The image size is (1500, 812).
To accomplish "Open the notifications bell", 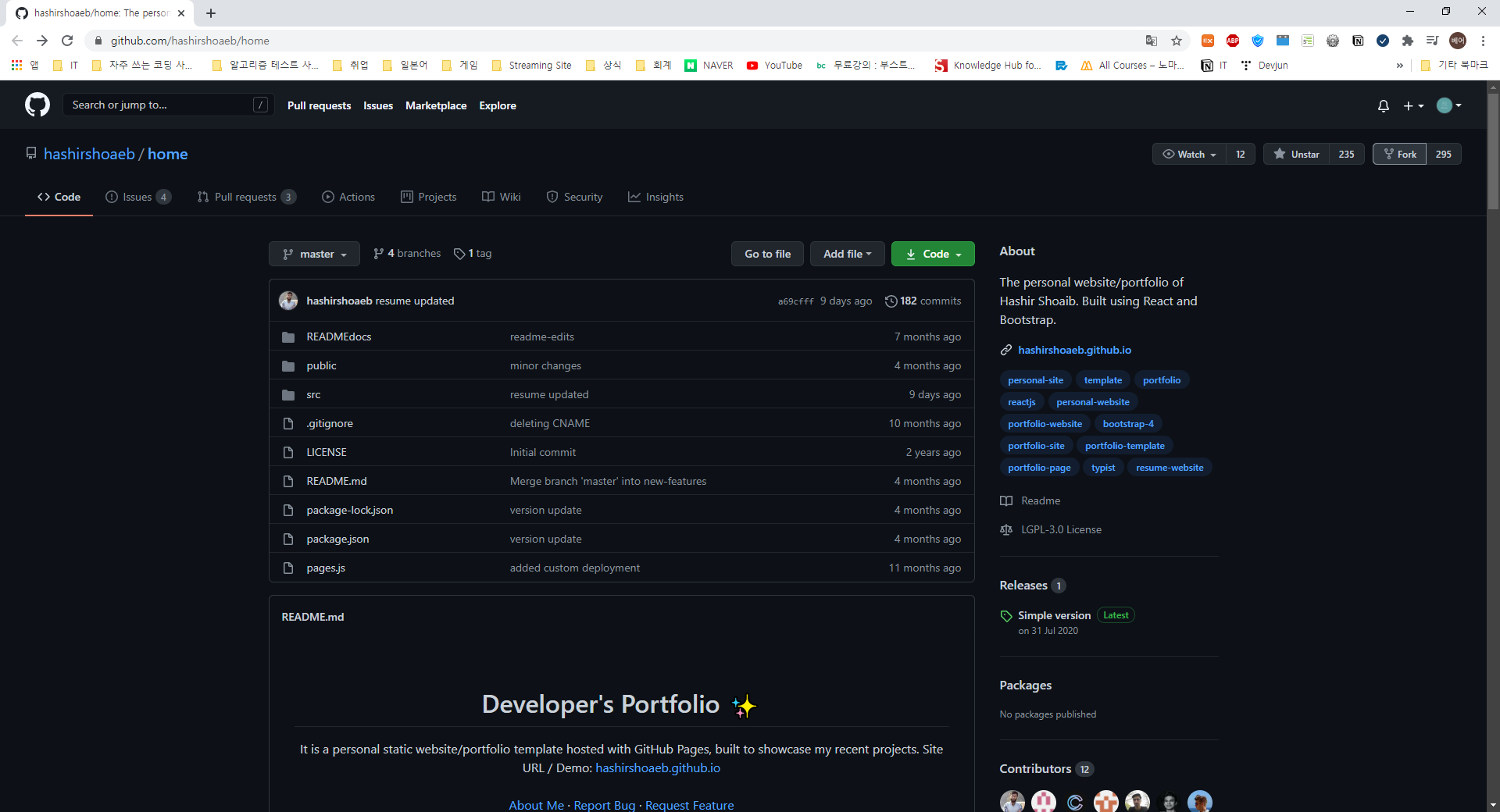I will click(1383, 105).
